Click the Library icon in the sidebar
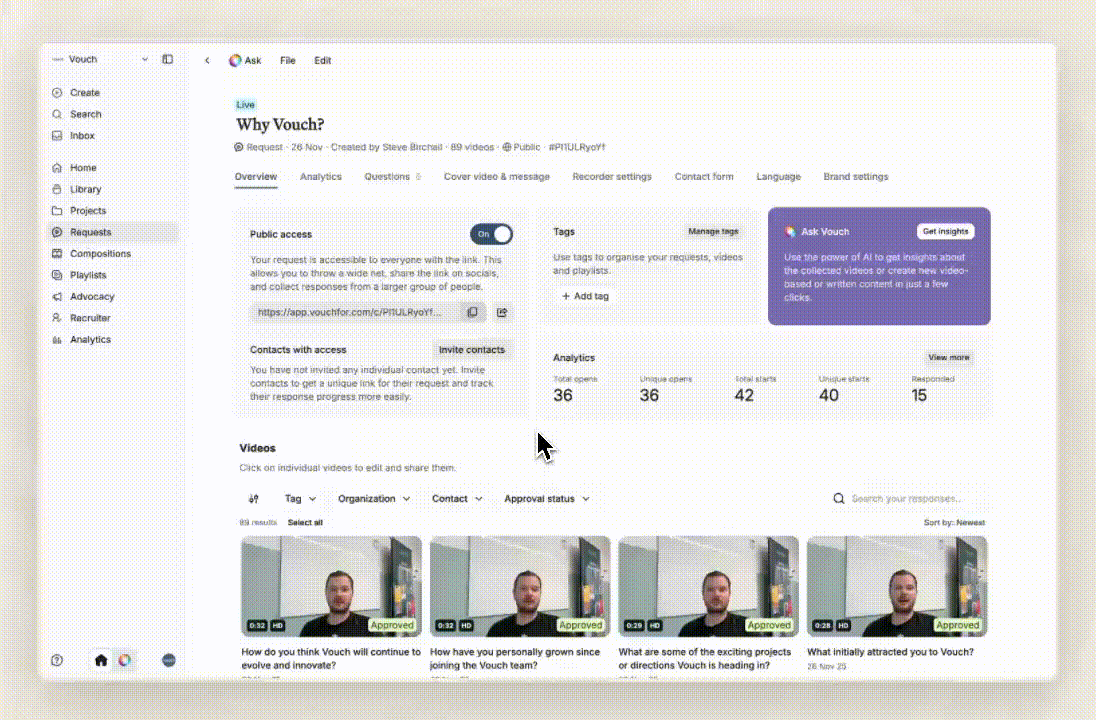This screenshot has width=1096, height=720. (x=57, y=189)
